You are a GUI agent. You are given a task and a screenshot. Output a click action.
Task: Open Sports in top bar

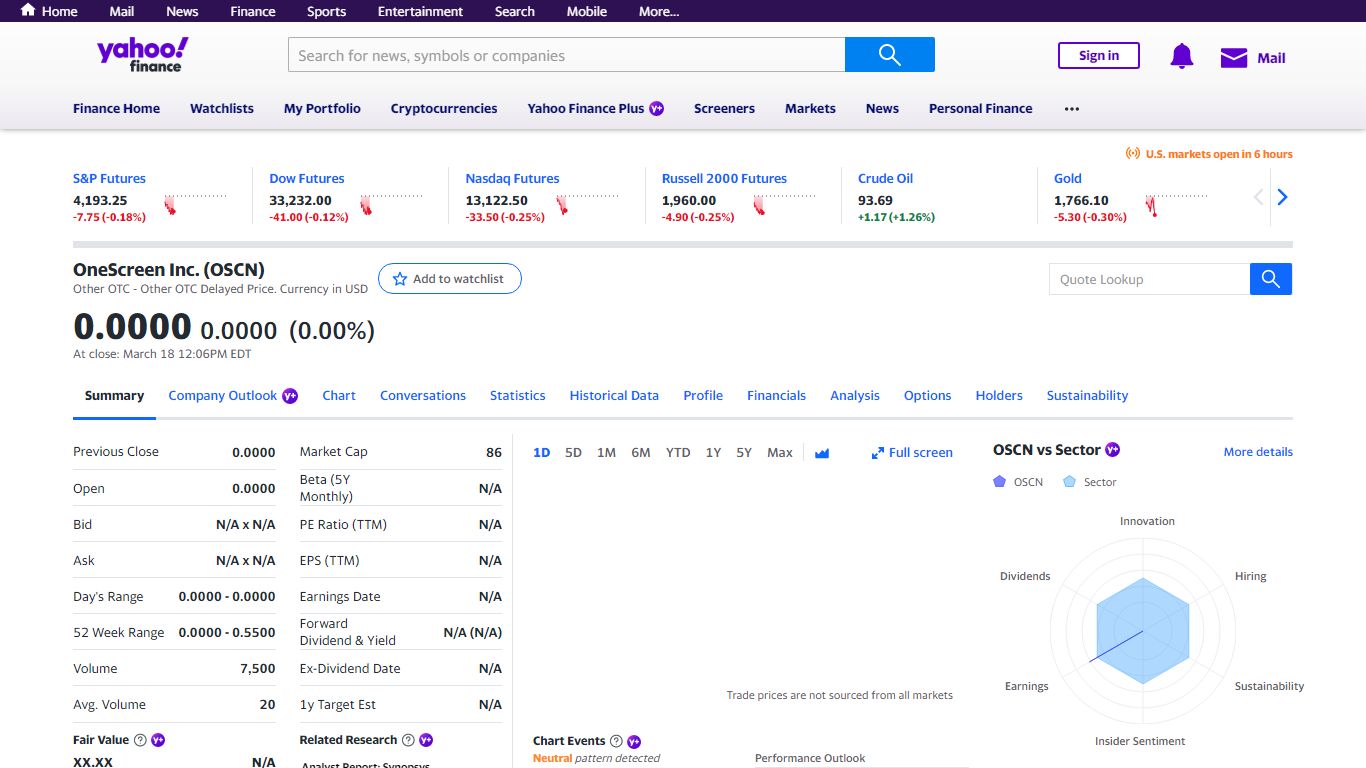326,11
